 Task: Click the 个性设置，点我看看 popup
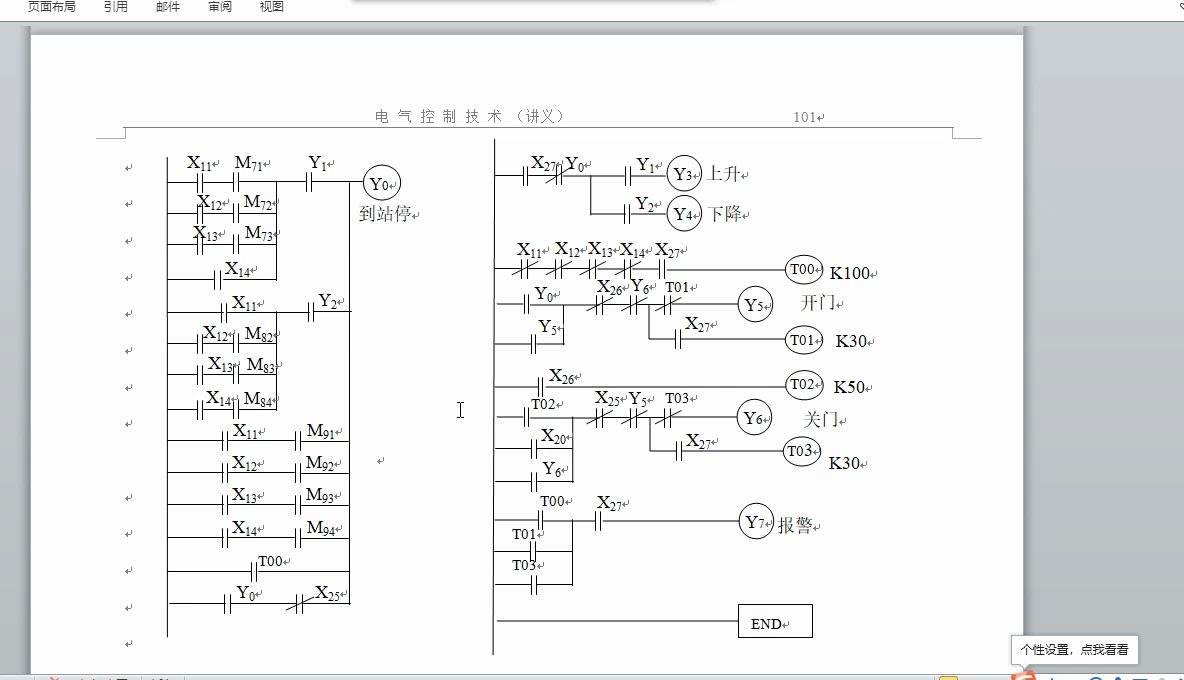pos(1077,650)
